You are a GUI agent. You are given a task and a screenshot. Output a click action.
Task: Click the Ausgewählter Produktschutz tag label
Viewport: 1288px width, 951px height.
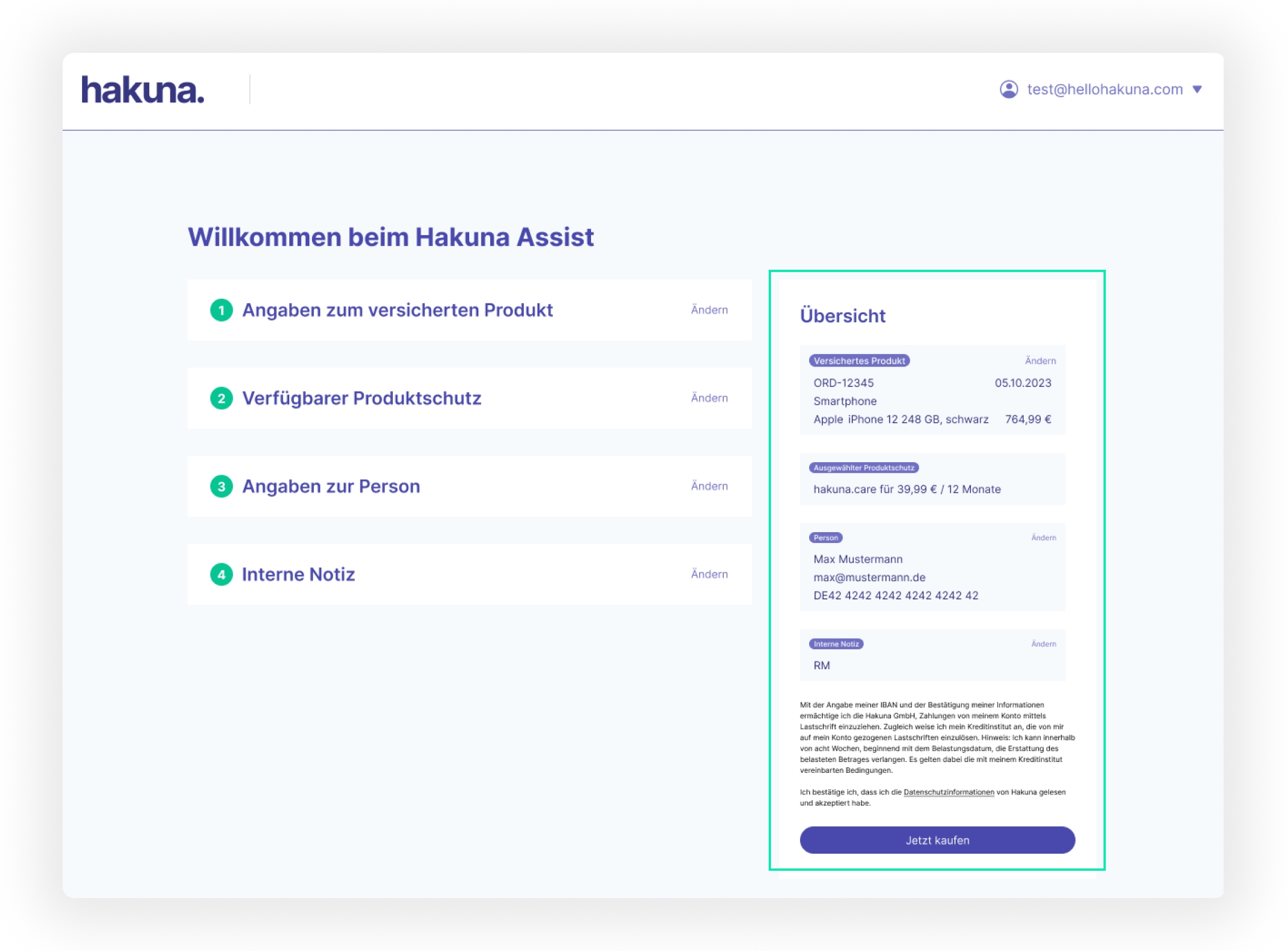(863, 468)
